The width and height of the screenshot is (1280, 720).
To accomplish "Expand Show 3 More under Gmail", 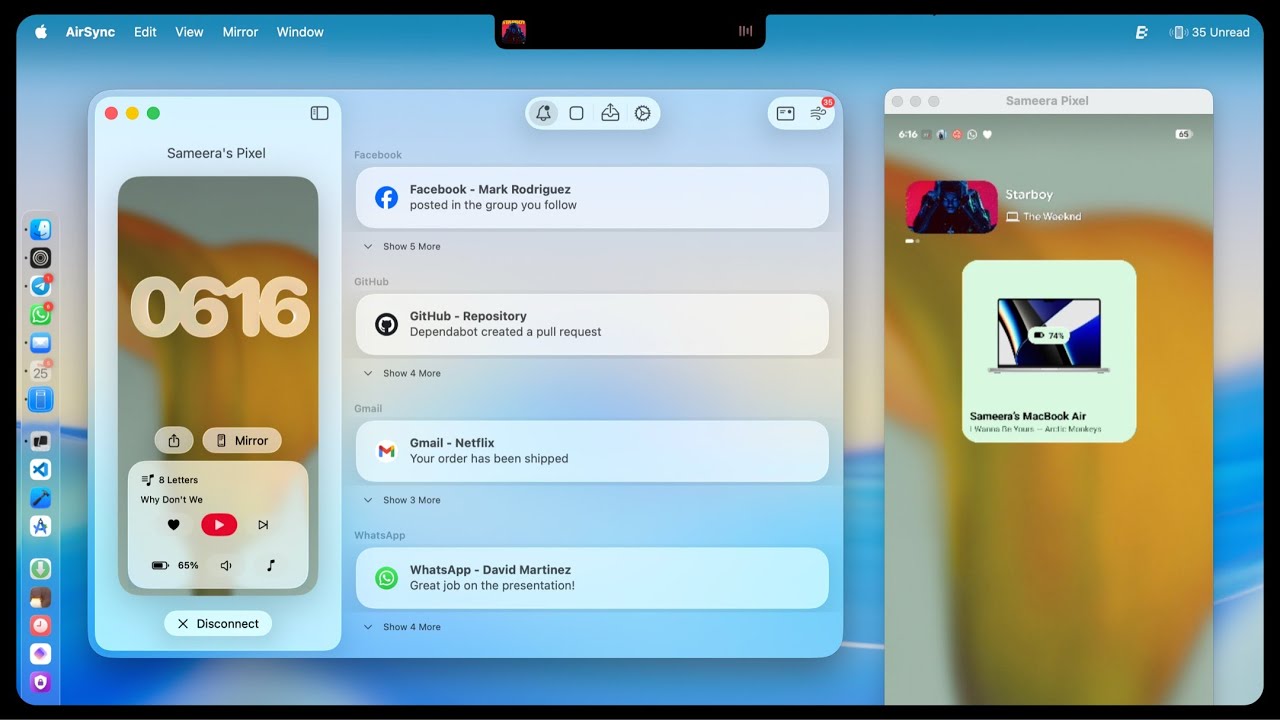I will click(x=402, y=500).
